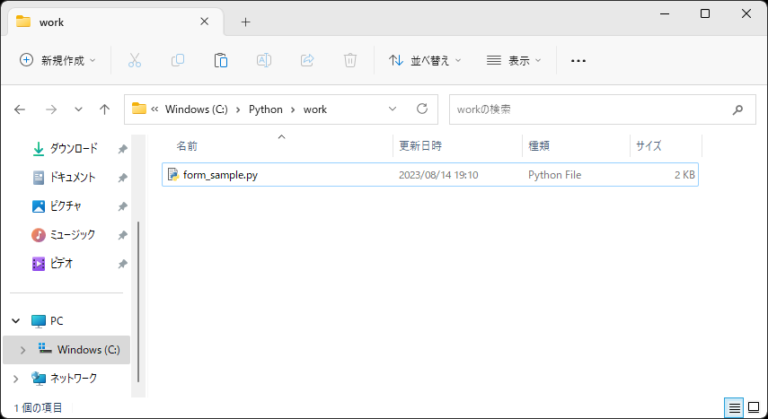Expand the Windows (C:) tree node
Screen dimensions: 768x419
click(22, 350)
